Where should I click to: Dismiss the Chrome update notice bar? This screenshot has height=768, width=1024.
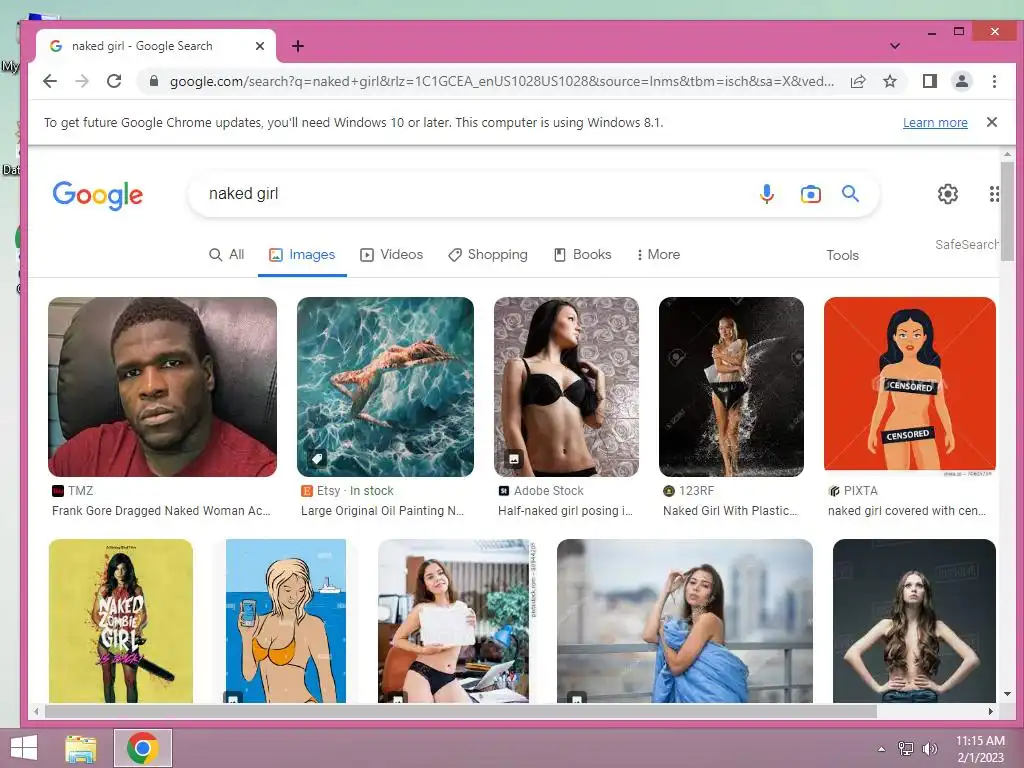[991, 122]
